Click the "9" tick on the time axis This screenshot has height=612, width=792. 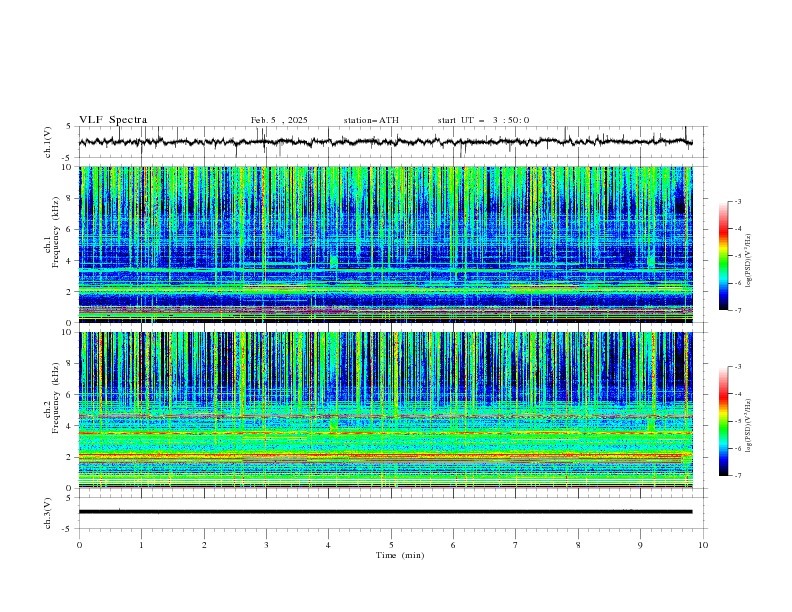640,545
